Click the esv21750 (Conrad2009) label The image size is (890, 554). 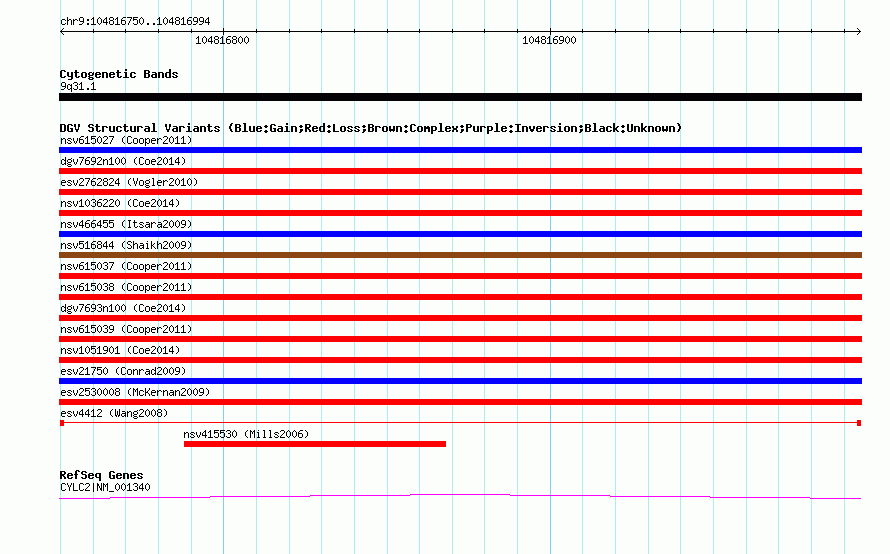point(123,371)
